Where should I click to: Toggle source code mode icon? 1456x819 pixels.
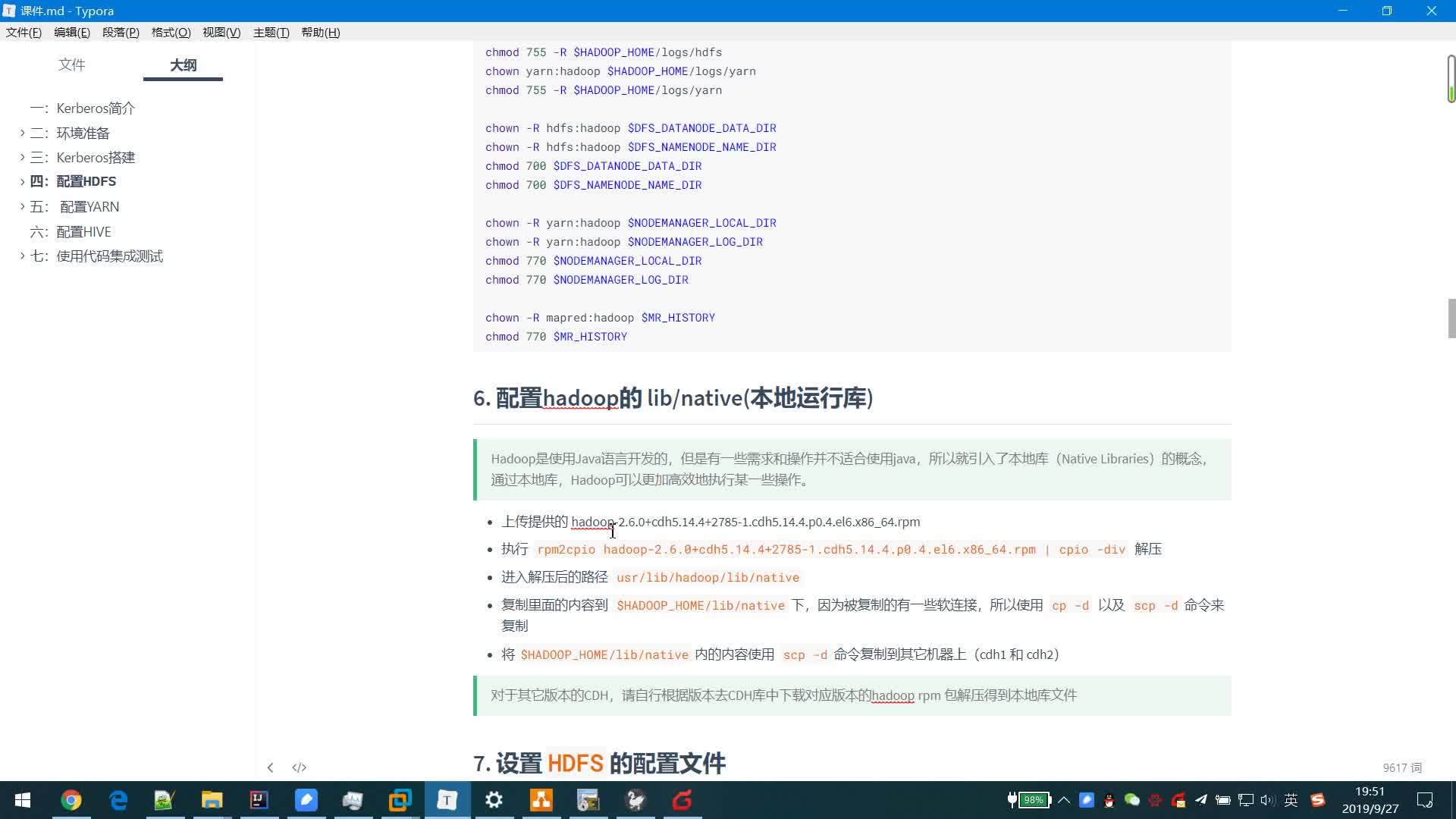pos(299,767)
